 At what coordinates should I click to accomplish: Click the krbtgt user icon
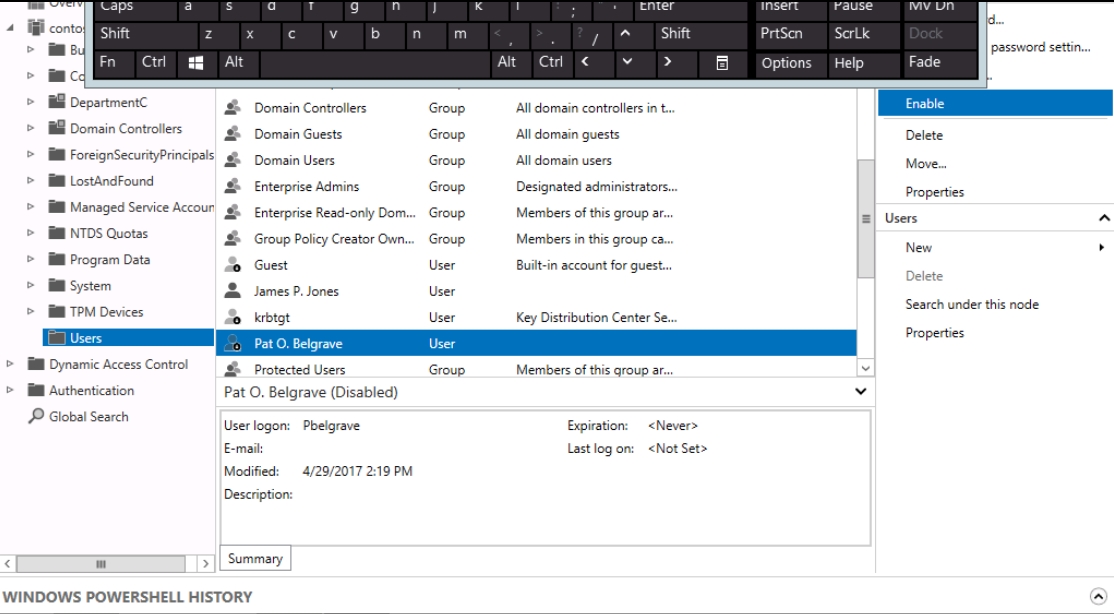(x=232, y=318)
